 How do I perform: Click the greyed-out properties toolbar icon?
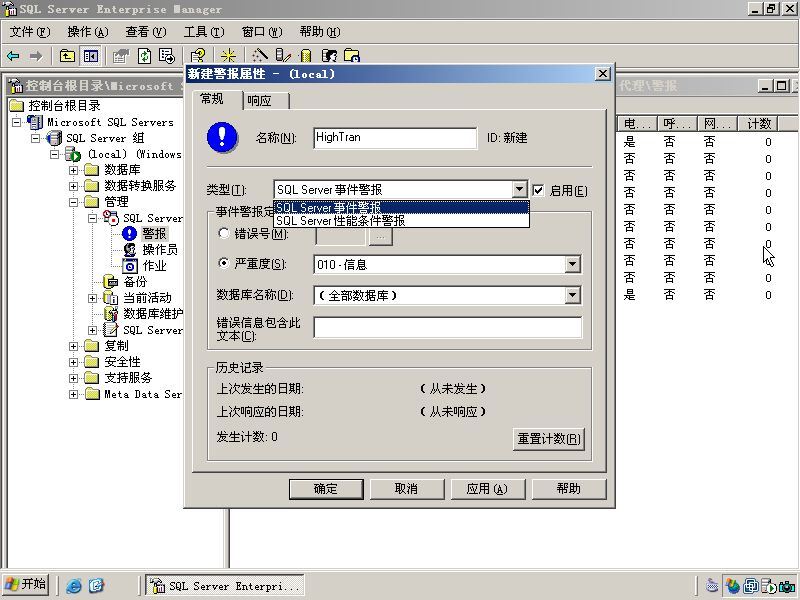tap(121, 56)
